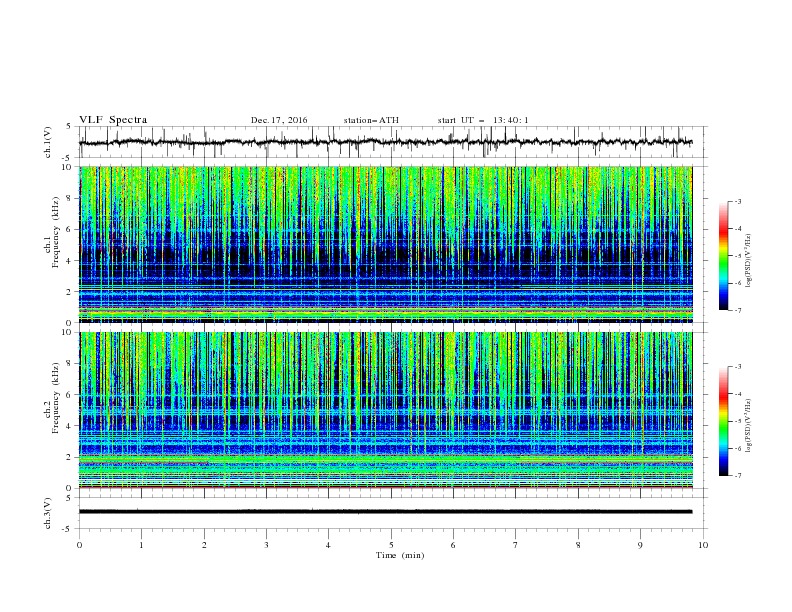Click the "-3" label on ch.1 color bar
Screen dimensions: 792x612
click(737, 201)
